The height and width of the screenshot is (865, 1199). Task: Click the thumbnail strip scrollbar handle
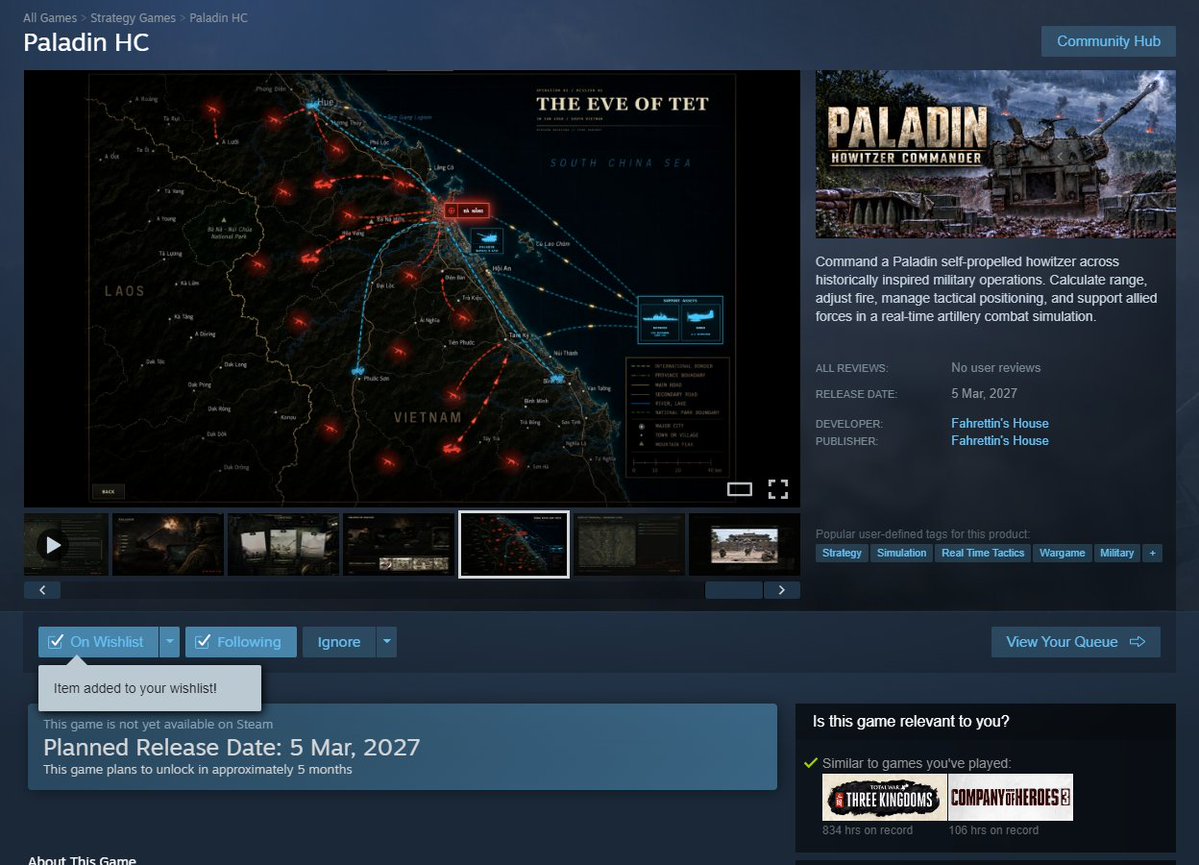coord(734,590)
